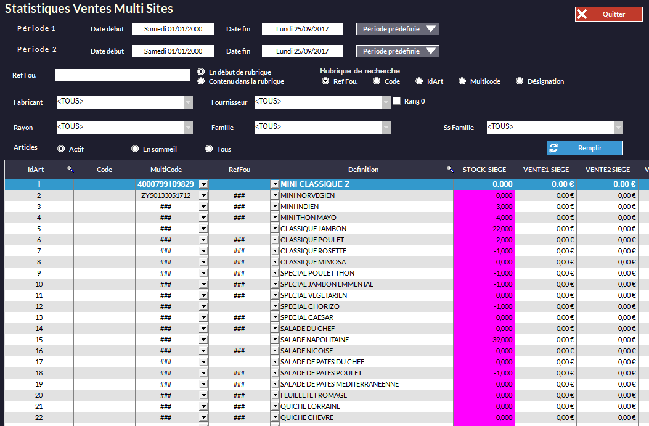Click the refresh arrows icon on Remplir
The height and width of the screenshot is (426, 649).
tap(552, 147)
